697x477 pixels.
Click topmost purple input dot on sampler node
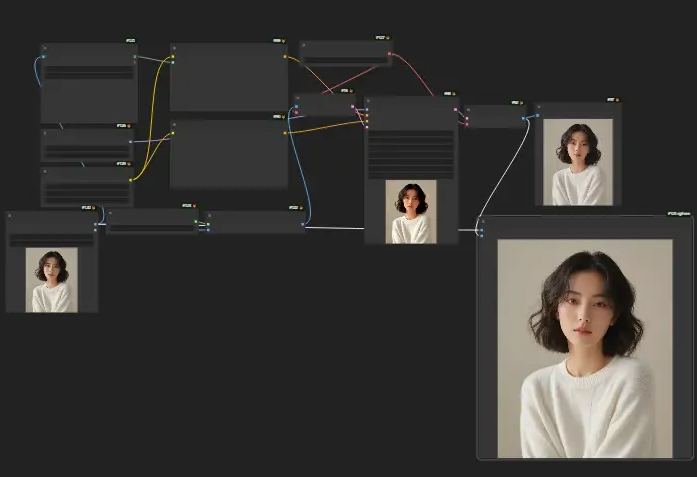[367, 109]
